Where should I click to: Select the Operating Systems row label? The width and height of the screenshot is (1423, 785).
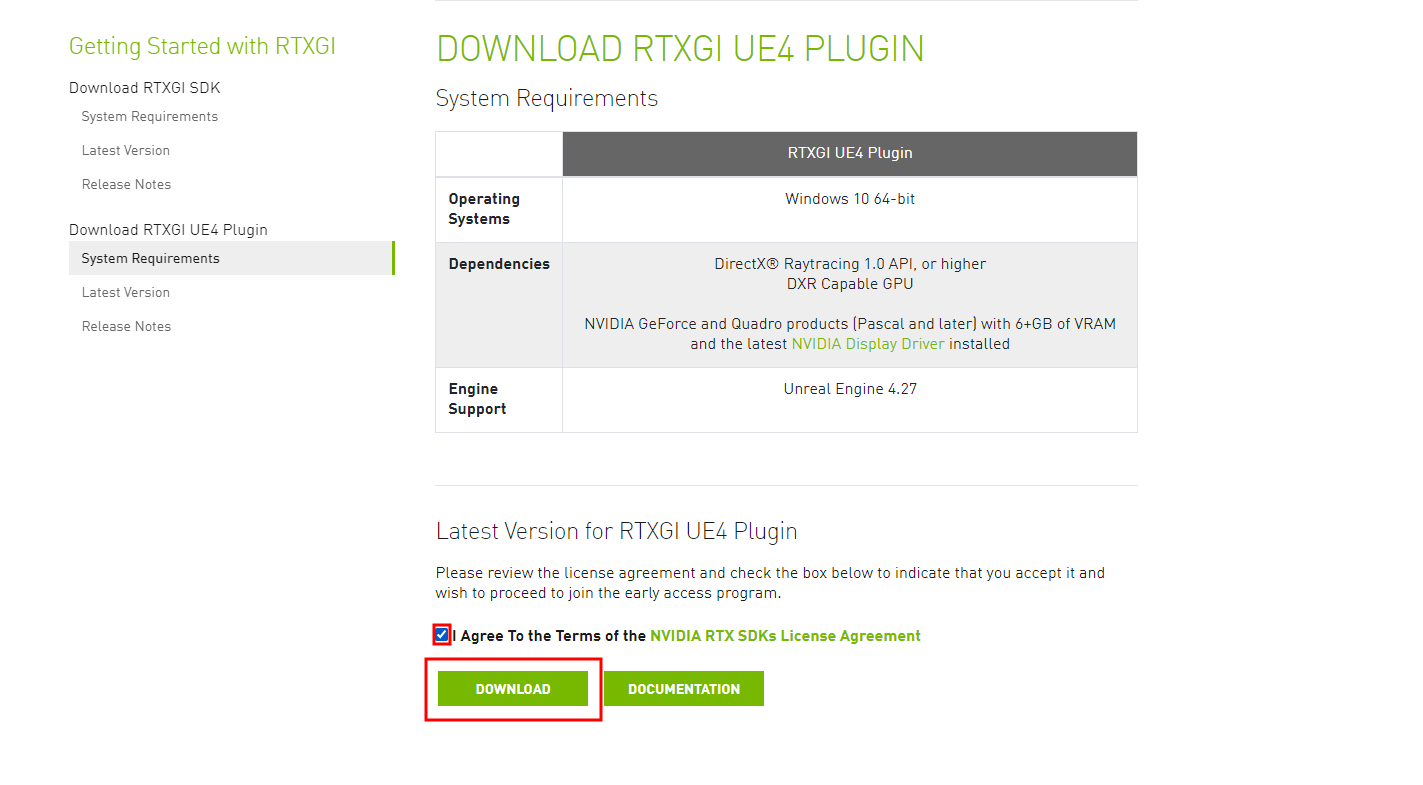click(499, 209)
